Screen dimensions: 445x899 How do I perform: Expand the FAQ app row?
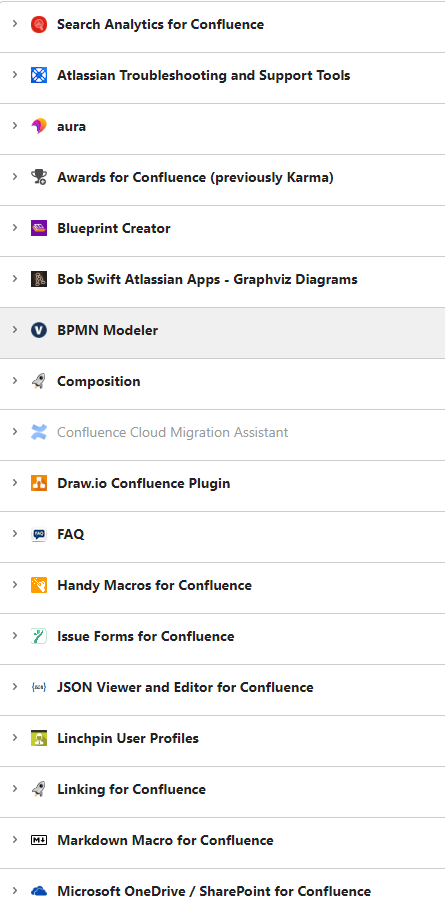tap(15, 534)
